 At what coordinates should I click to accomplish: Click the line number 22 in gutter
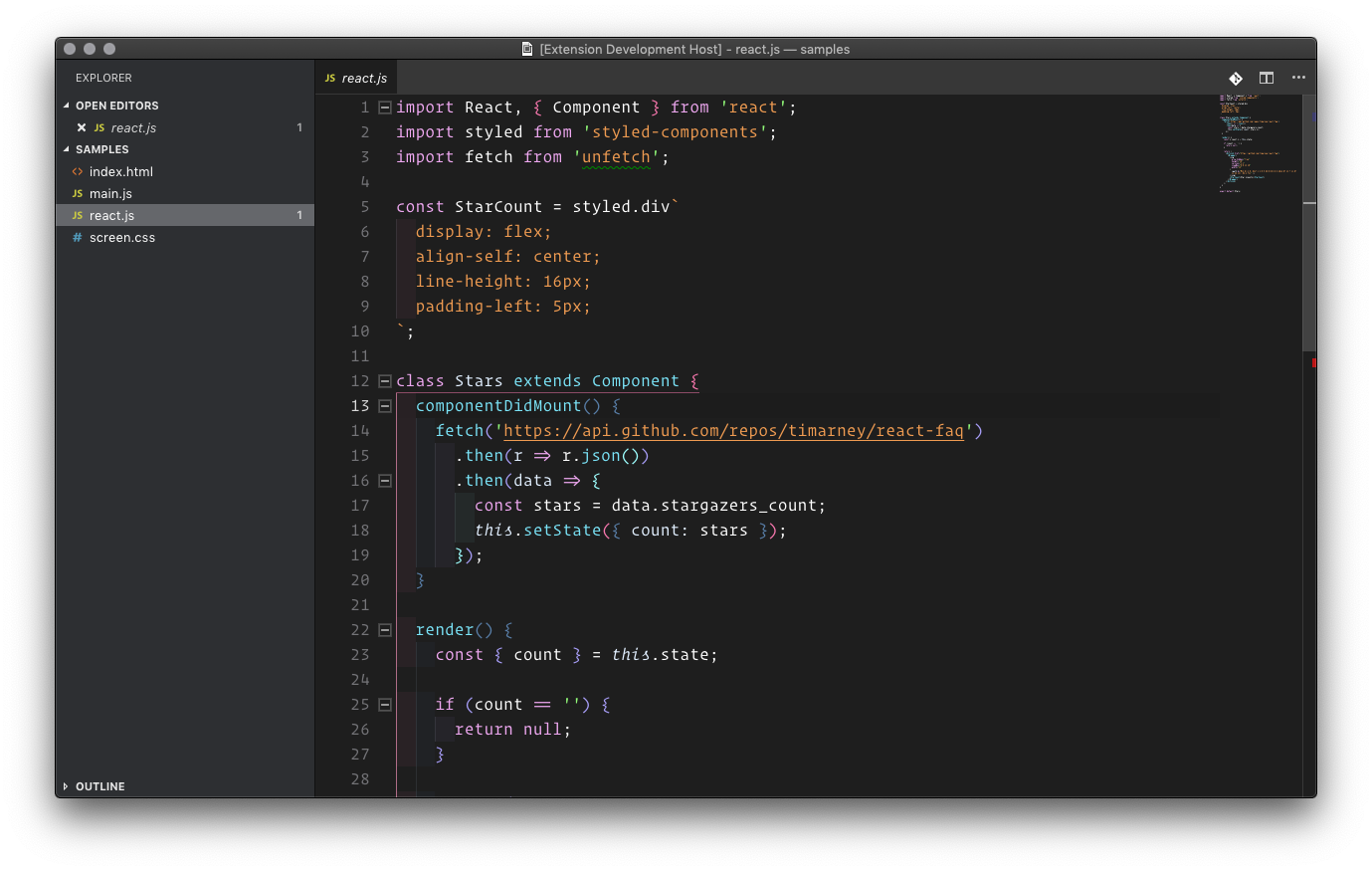[x=360, y=630]
